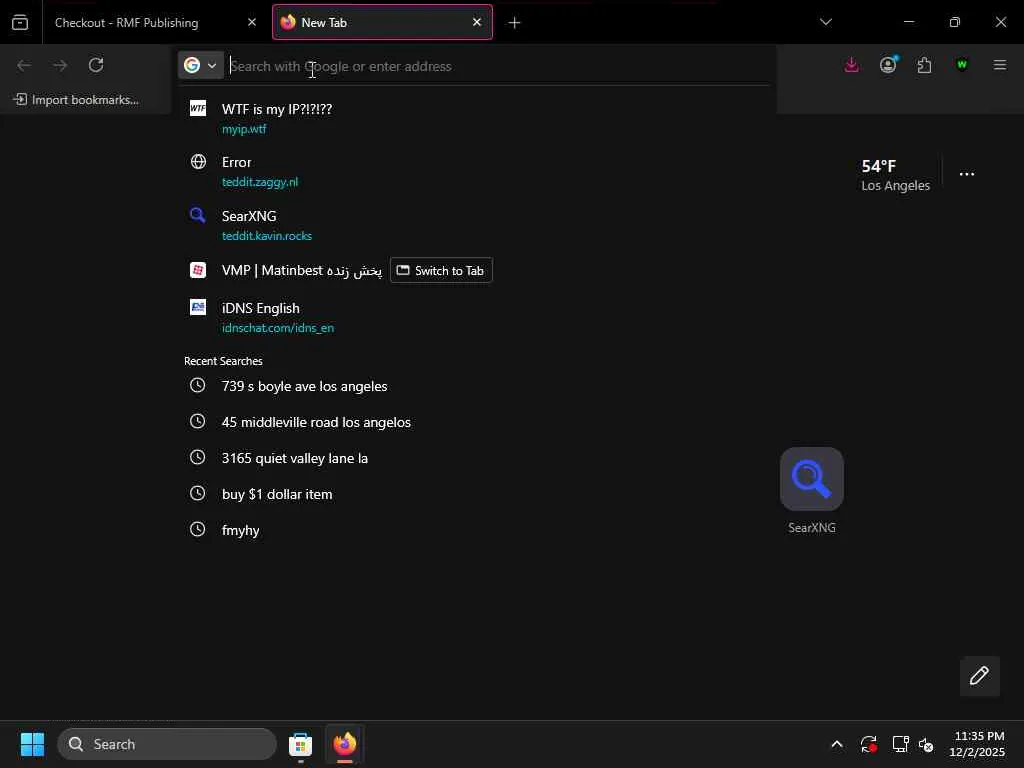Click the teddit.kavin.rocks URL
1024x768 pixels.
[266, 236]
